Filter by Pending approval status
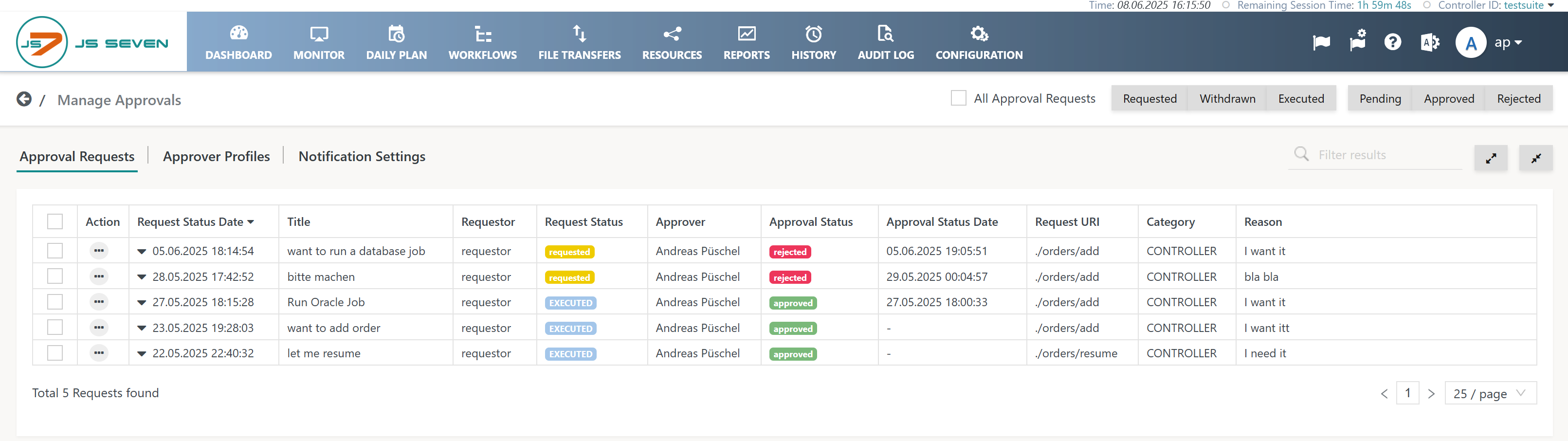Screen dimensions: 1568x441 (1379, 99)
